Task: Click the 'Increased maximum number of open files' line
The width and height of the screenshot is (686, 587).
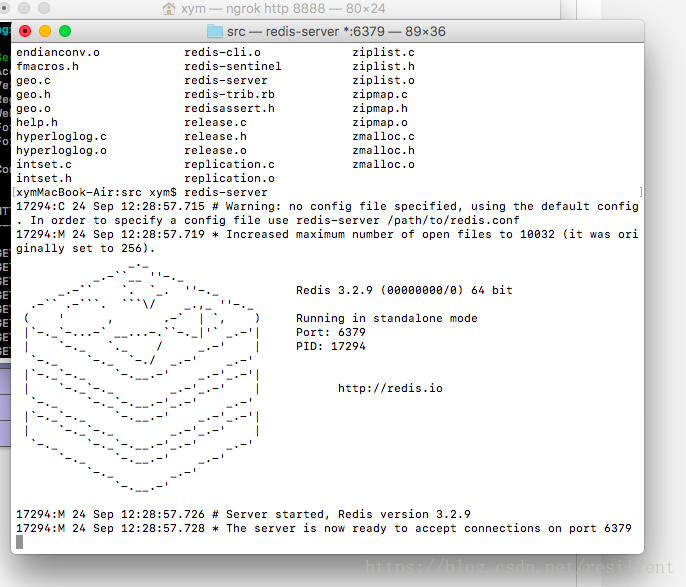Action: (327, 234)
